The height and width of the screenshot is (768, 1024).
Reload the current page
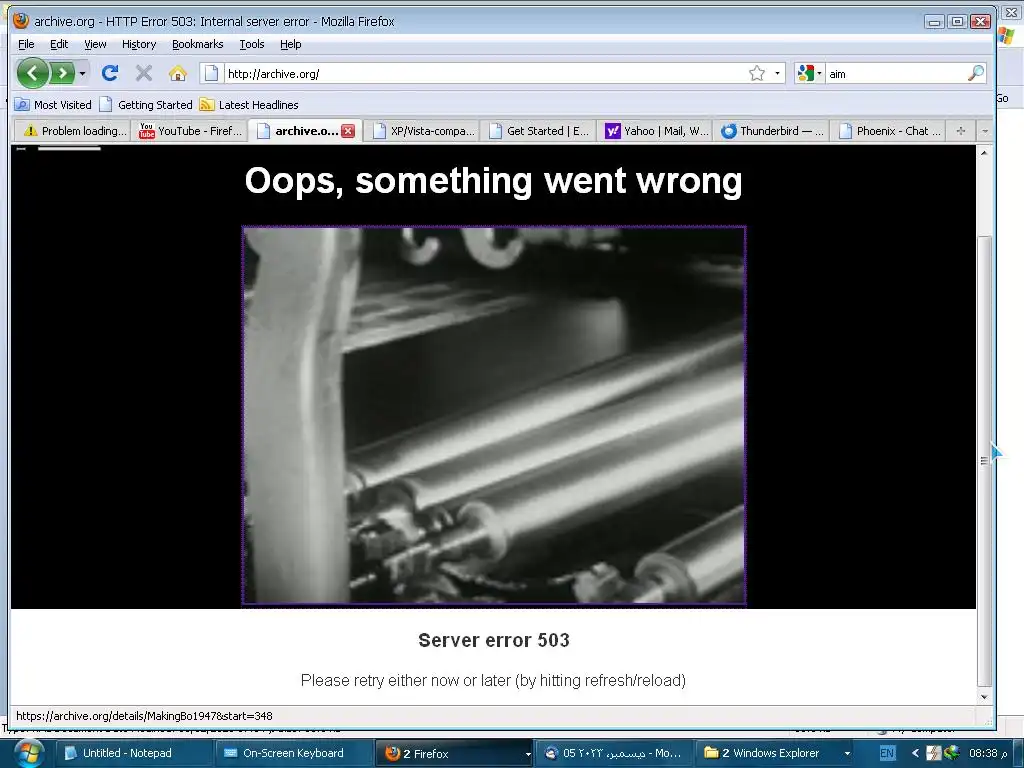click(x=110, y=73)
